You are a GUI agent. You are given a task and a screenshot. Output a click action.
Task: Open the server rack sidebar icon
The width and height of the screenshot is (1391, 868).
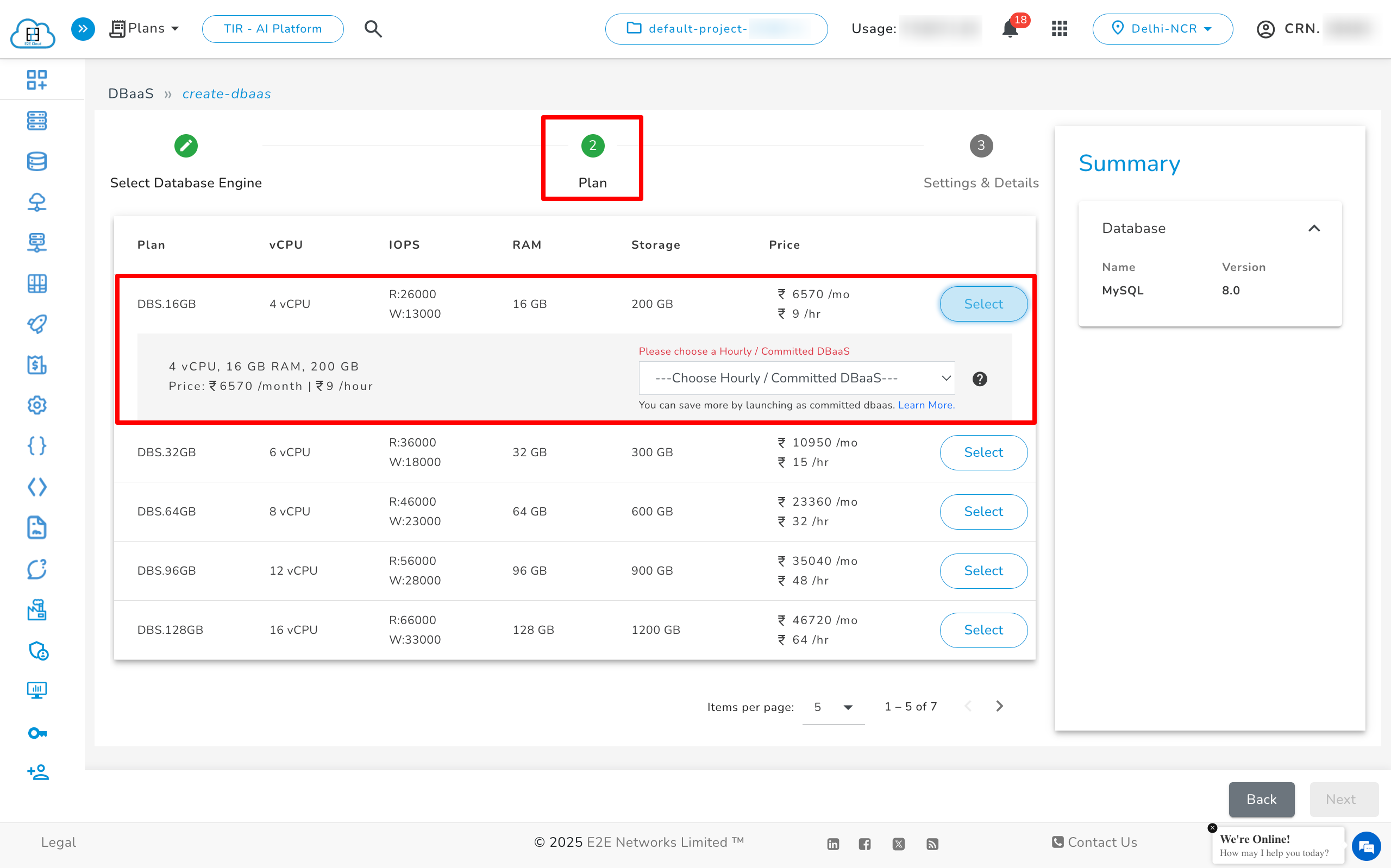click(37, 121)
